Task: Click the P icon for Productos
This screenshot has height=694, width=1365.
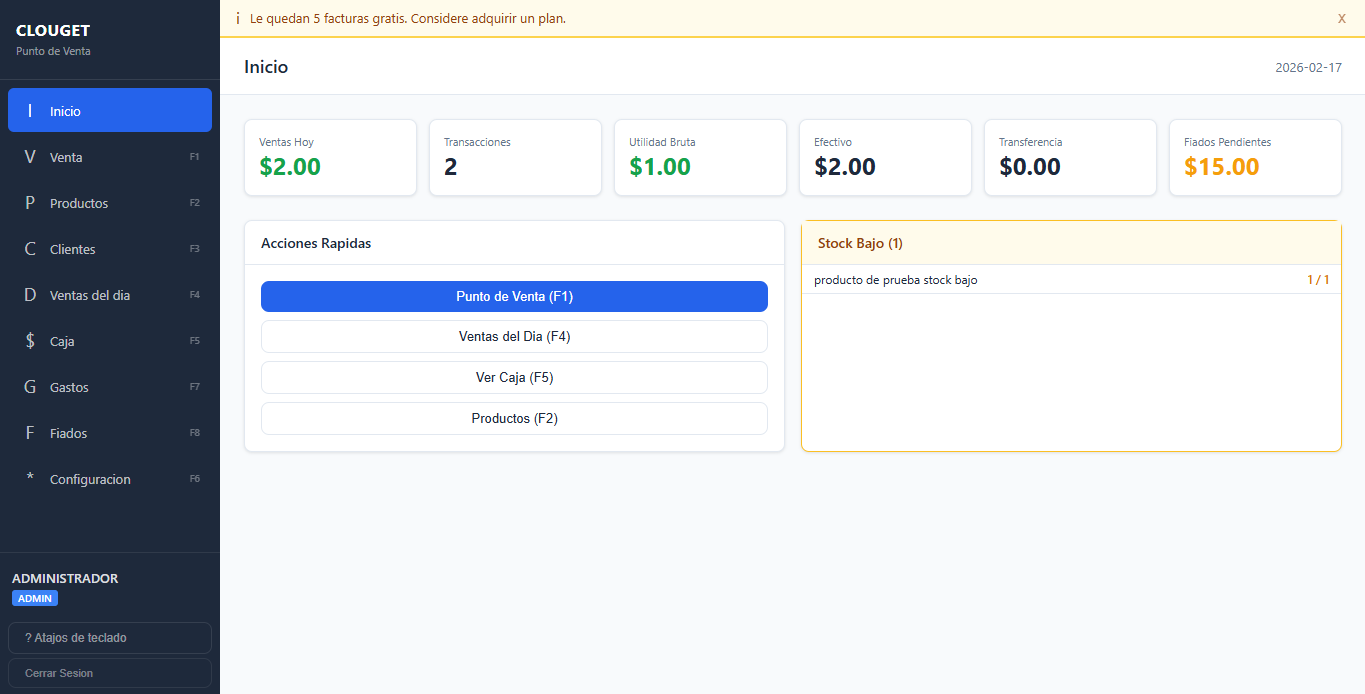Action: 30,203
